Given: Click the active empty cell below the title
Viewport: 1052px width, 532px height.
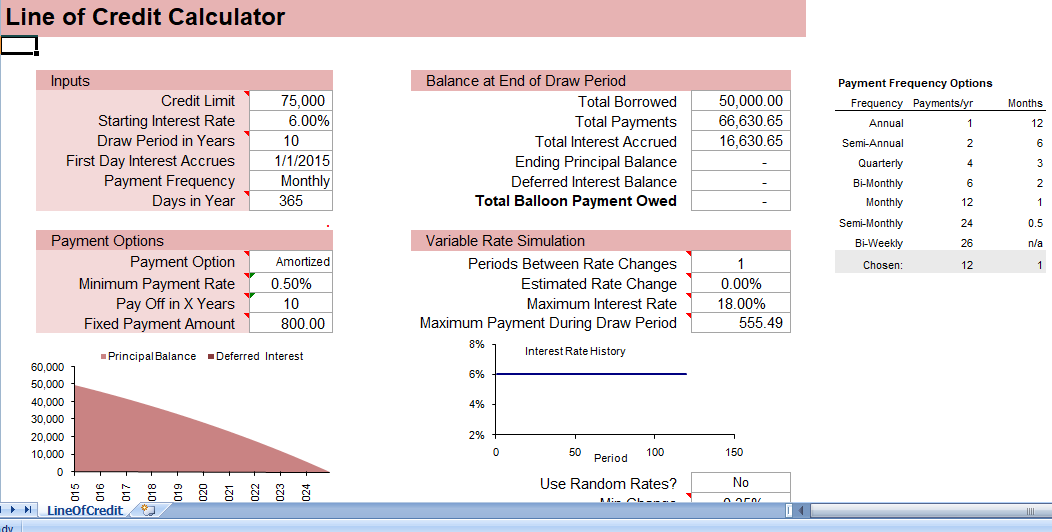Looking at the screenshot, I should [x=19, y=45].
